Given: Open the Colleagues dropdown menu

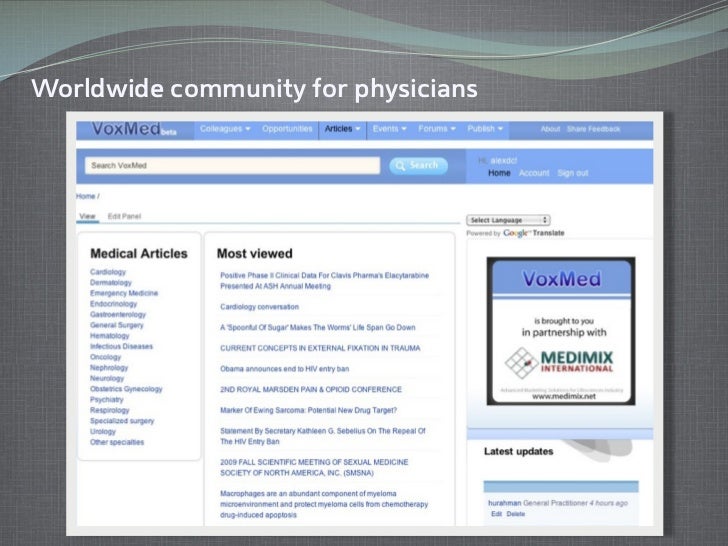Looking at the screenshot, I should point(225,129).
